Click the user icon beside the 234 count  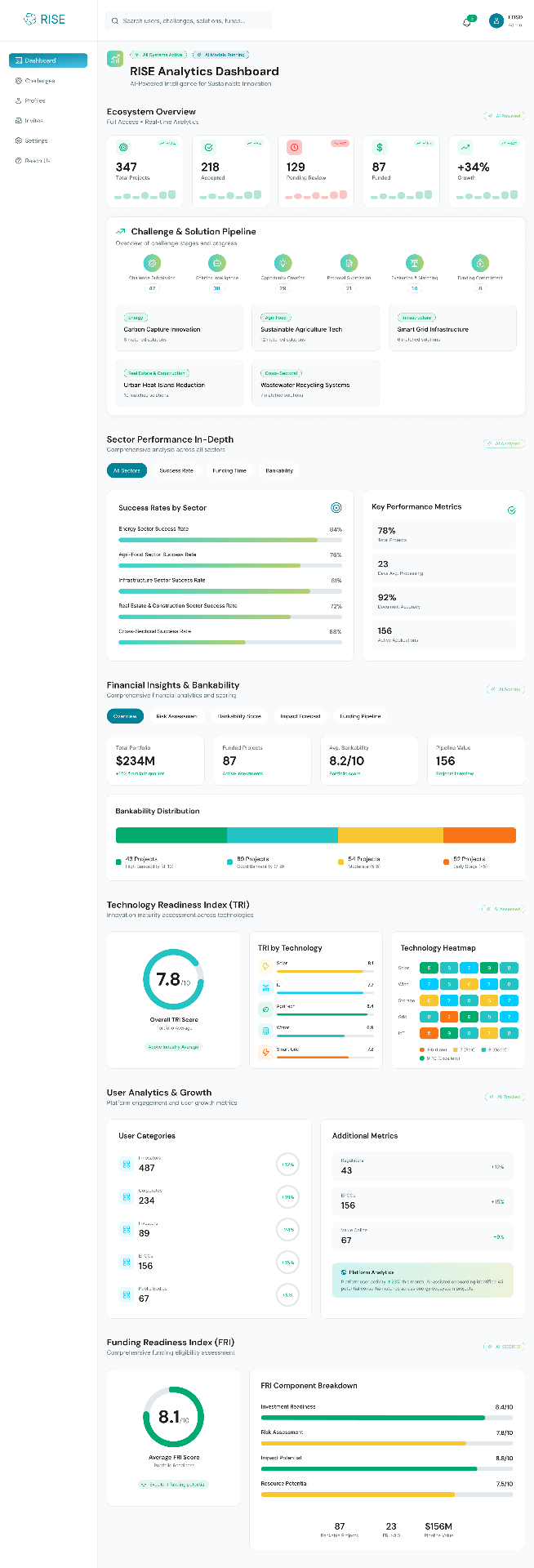[126, 1196]
